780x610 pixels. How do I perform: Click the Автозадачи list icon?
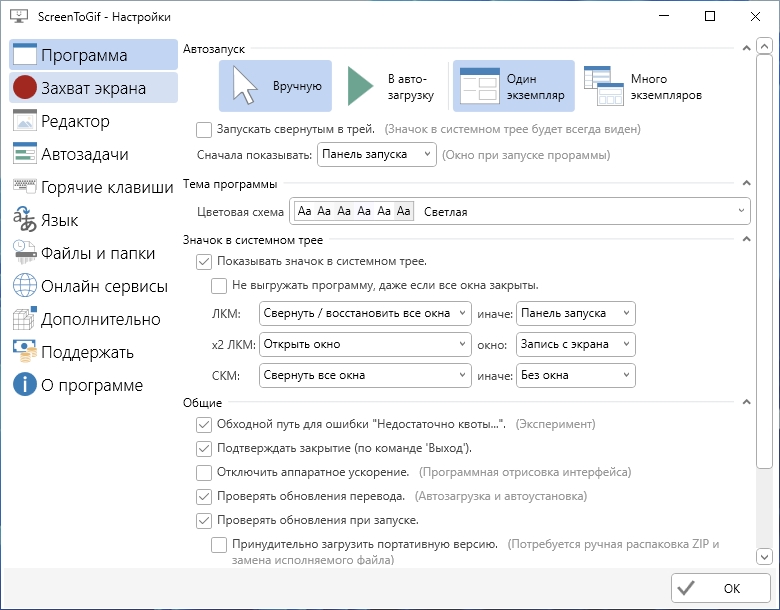pos(24,153)
